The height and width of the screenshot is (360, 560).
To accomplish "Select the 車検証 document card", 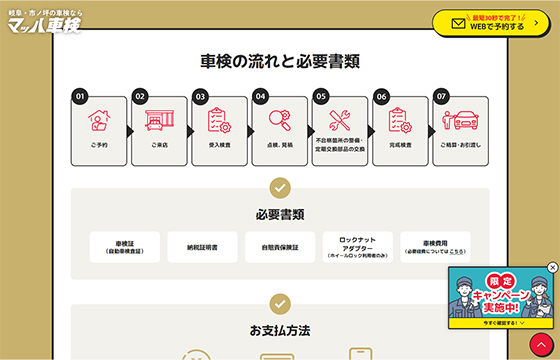I will click(125, 247).
